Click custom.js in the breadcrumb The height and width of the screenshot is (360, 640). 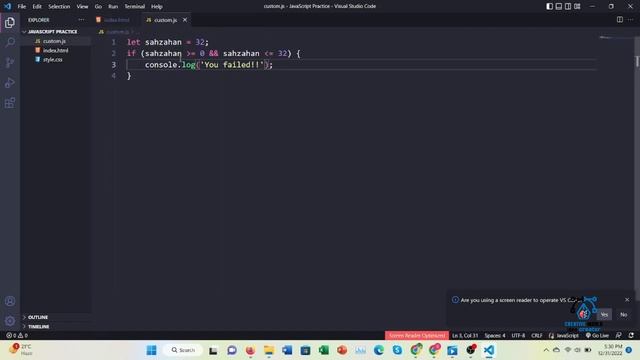tap(118, 31)
